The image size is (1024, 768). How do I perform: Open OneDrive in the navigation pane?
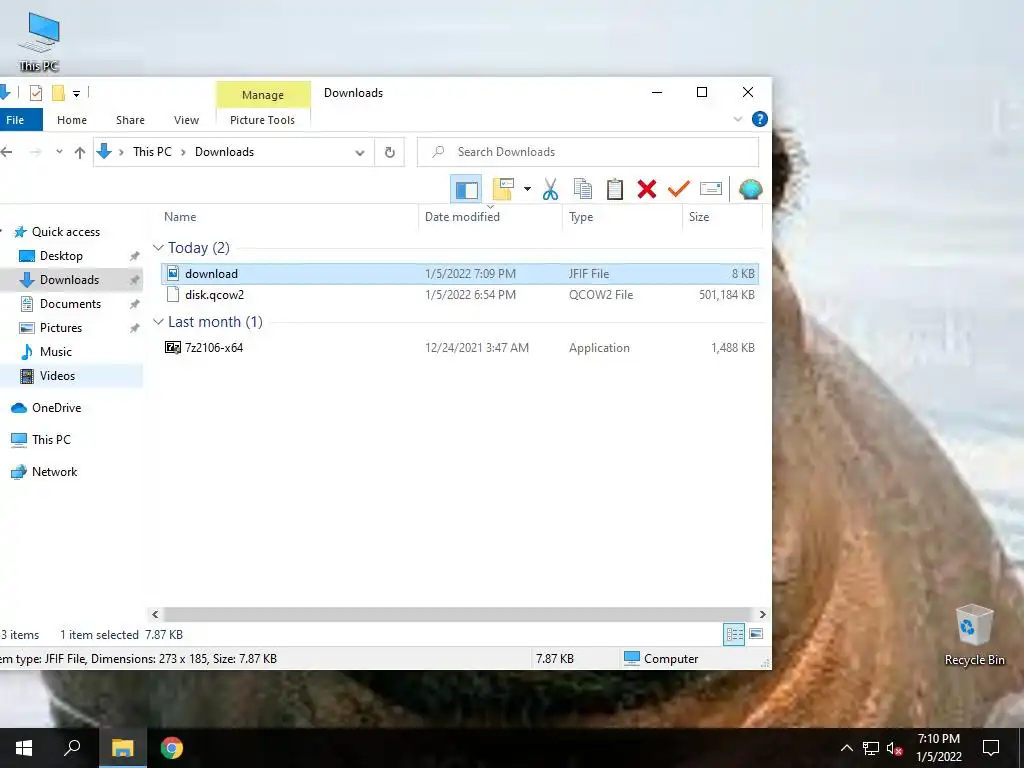click(57, 408)
